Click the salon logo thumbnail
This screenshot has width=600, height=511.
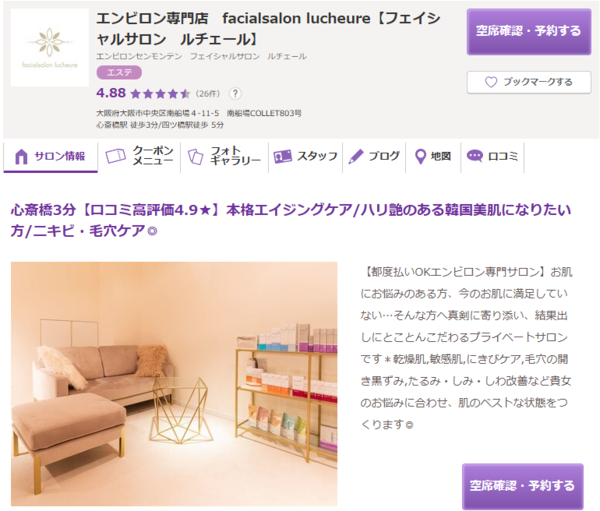click(x=50, y=47)
